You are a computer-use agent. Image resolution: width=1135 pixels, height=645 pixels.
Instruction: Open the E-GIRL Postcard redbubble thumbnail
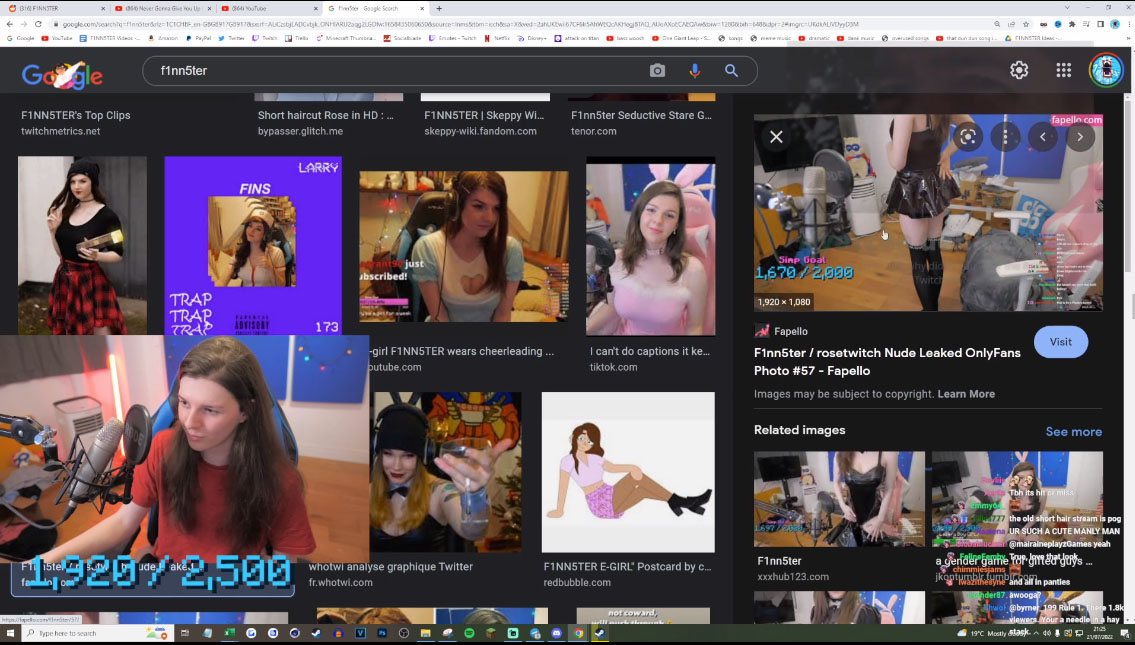click(x=628, y=472)
